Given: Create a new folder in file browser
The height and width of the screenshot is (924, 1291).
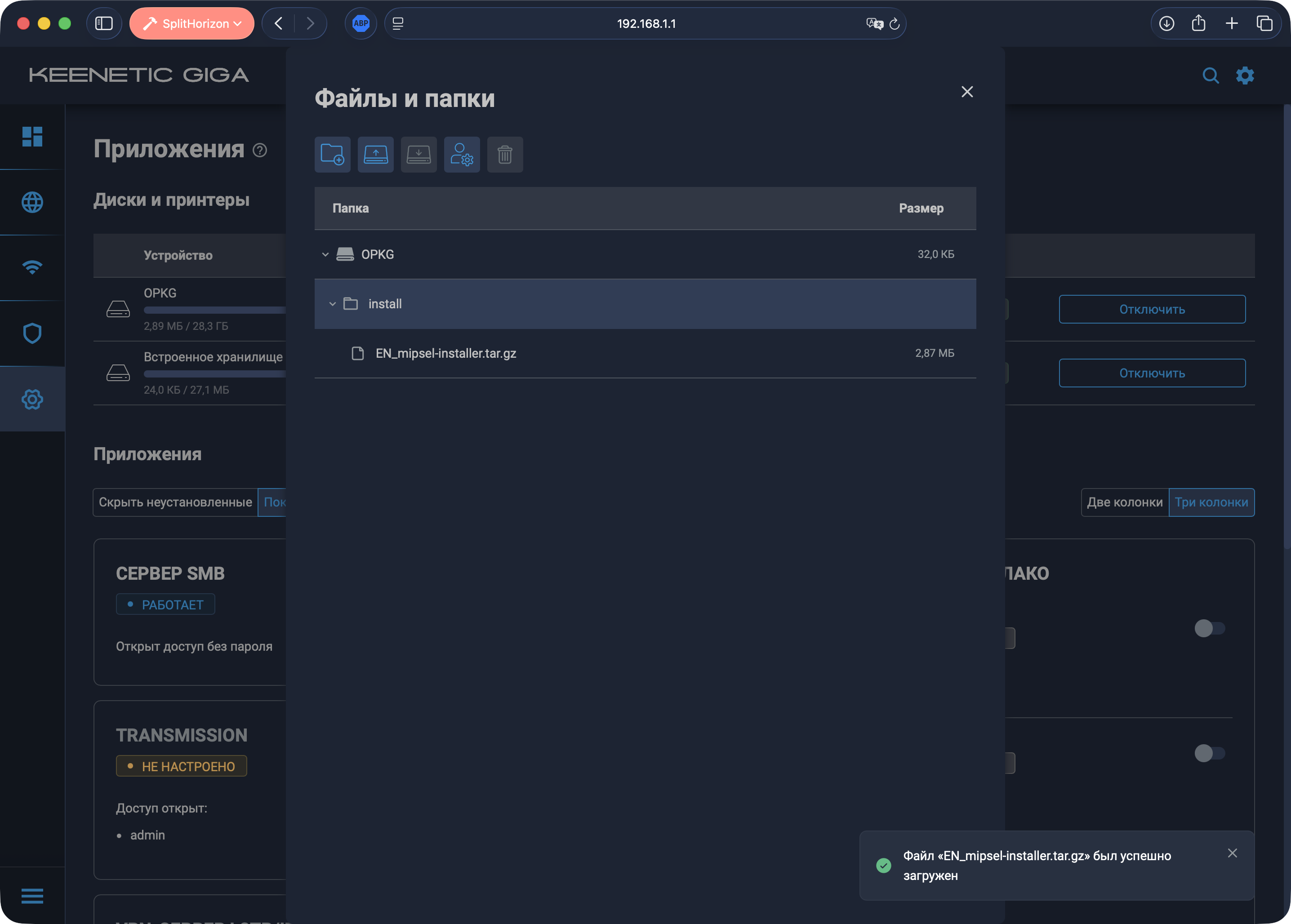Looking at the screenshot, I should (332, 154).
